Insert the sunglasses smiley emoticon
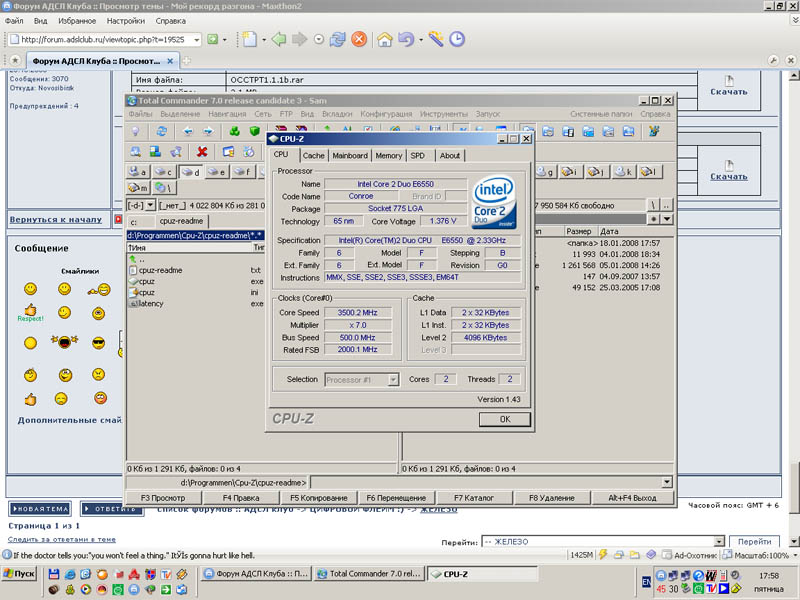The image size is (800, 600). pyautogui.click(x=98, y=343)
